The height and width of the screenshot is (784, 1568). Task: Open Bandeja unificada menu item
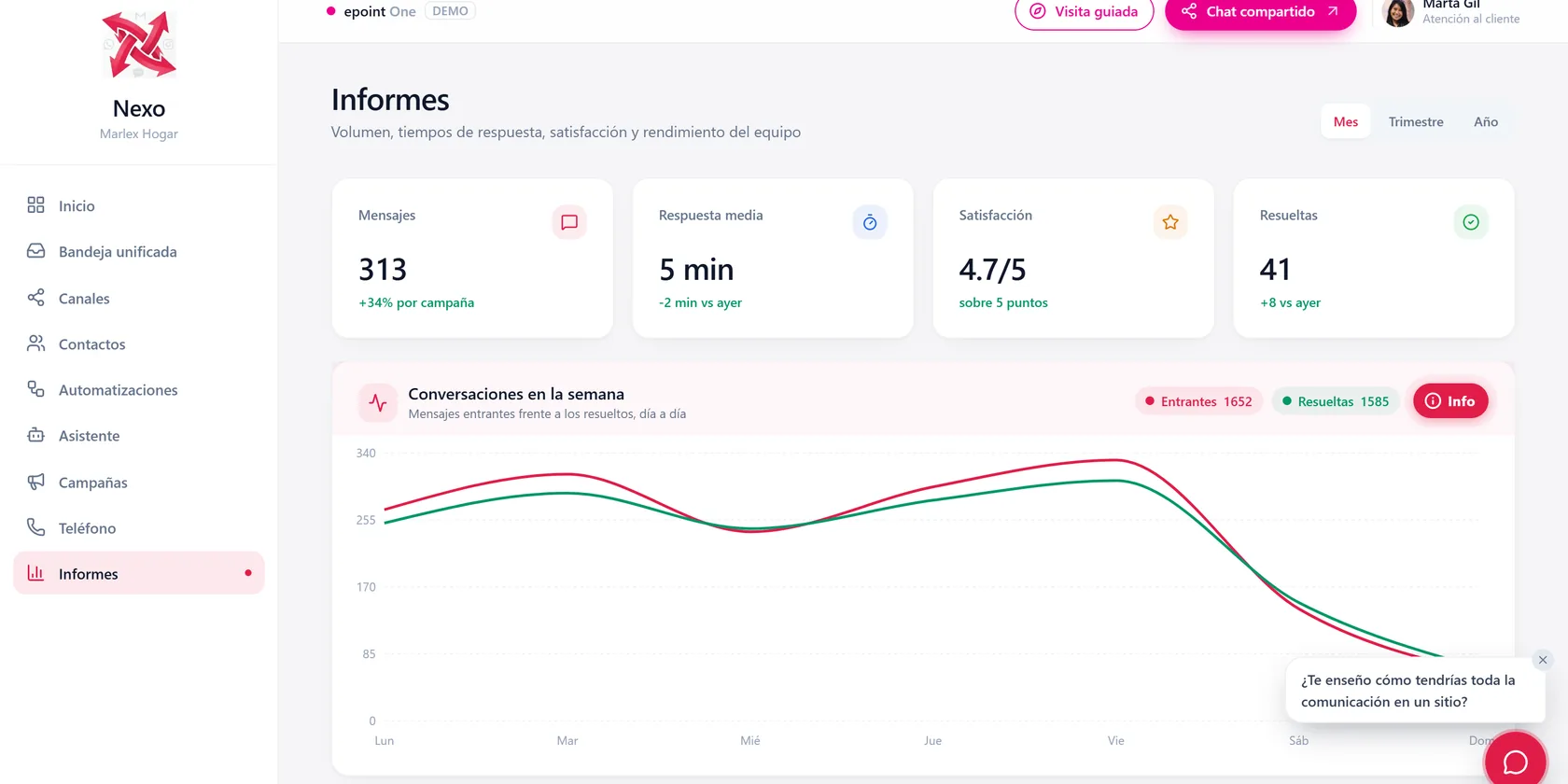pos(139,251)
